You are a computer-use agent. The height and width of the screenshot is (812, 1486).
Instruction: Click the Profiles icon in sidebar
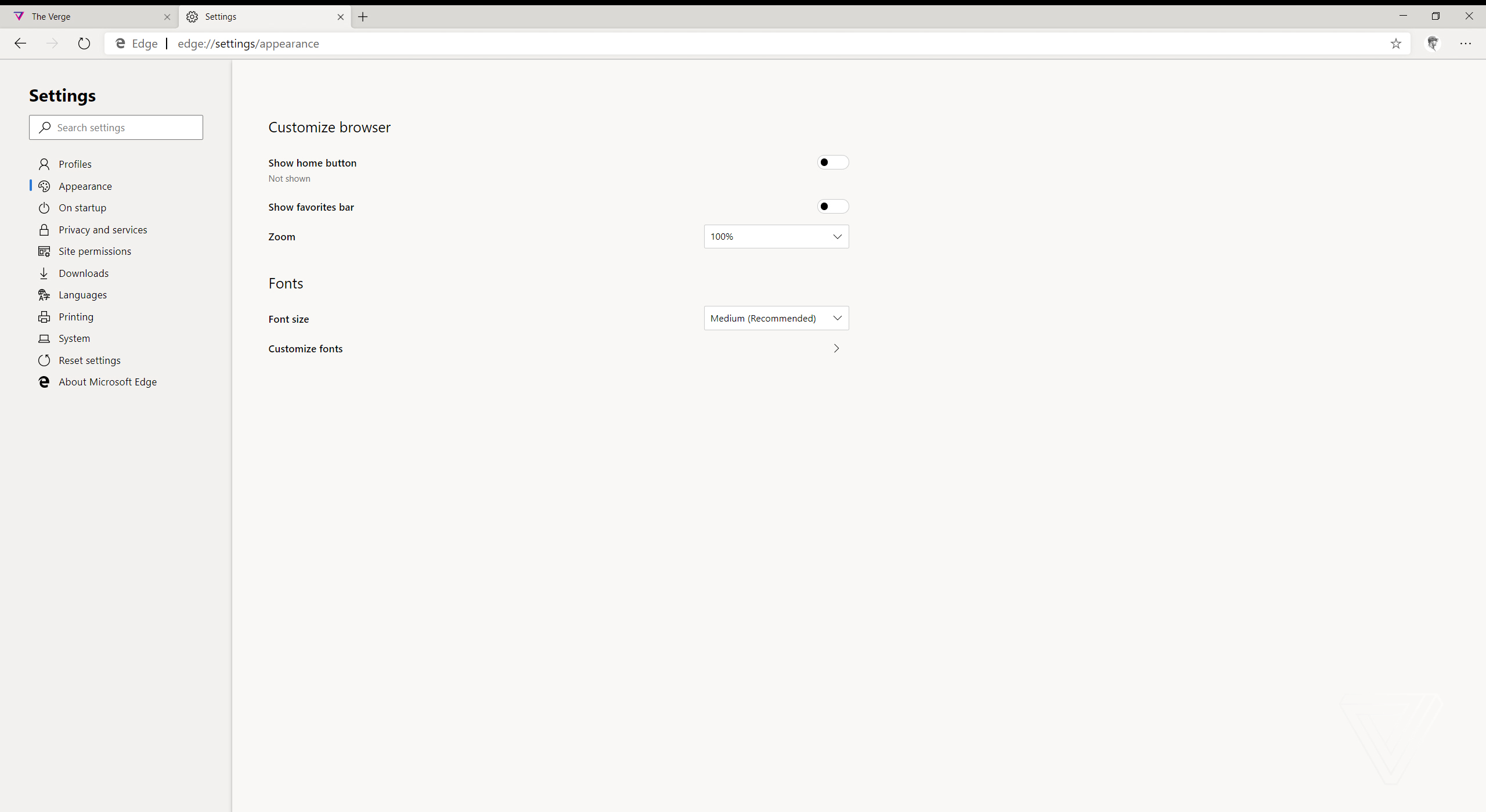point(44,163)
